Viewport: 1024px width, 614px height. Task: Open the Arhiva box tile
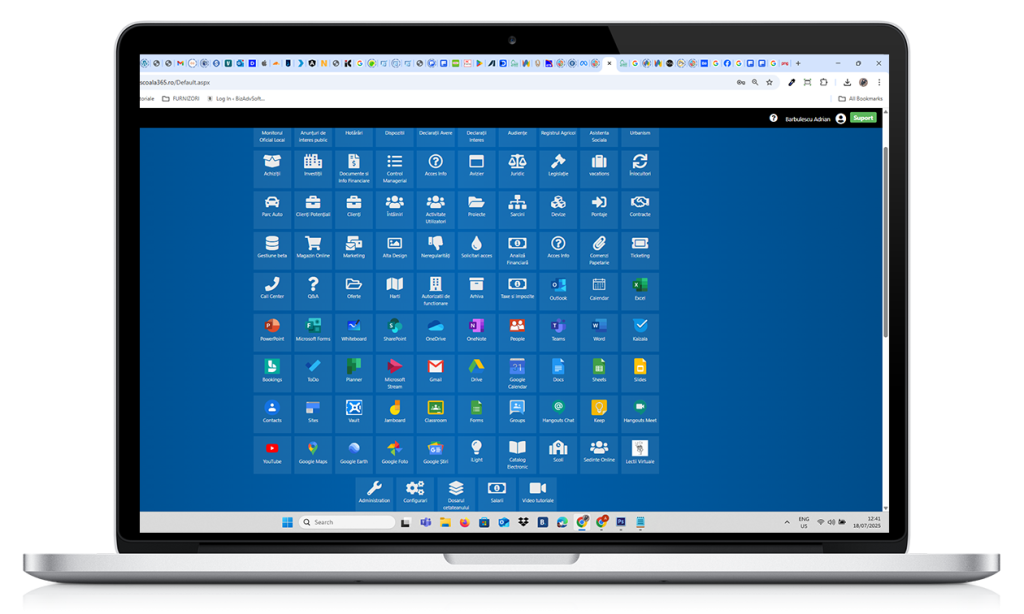[477, 291]
